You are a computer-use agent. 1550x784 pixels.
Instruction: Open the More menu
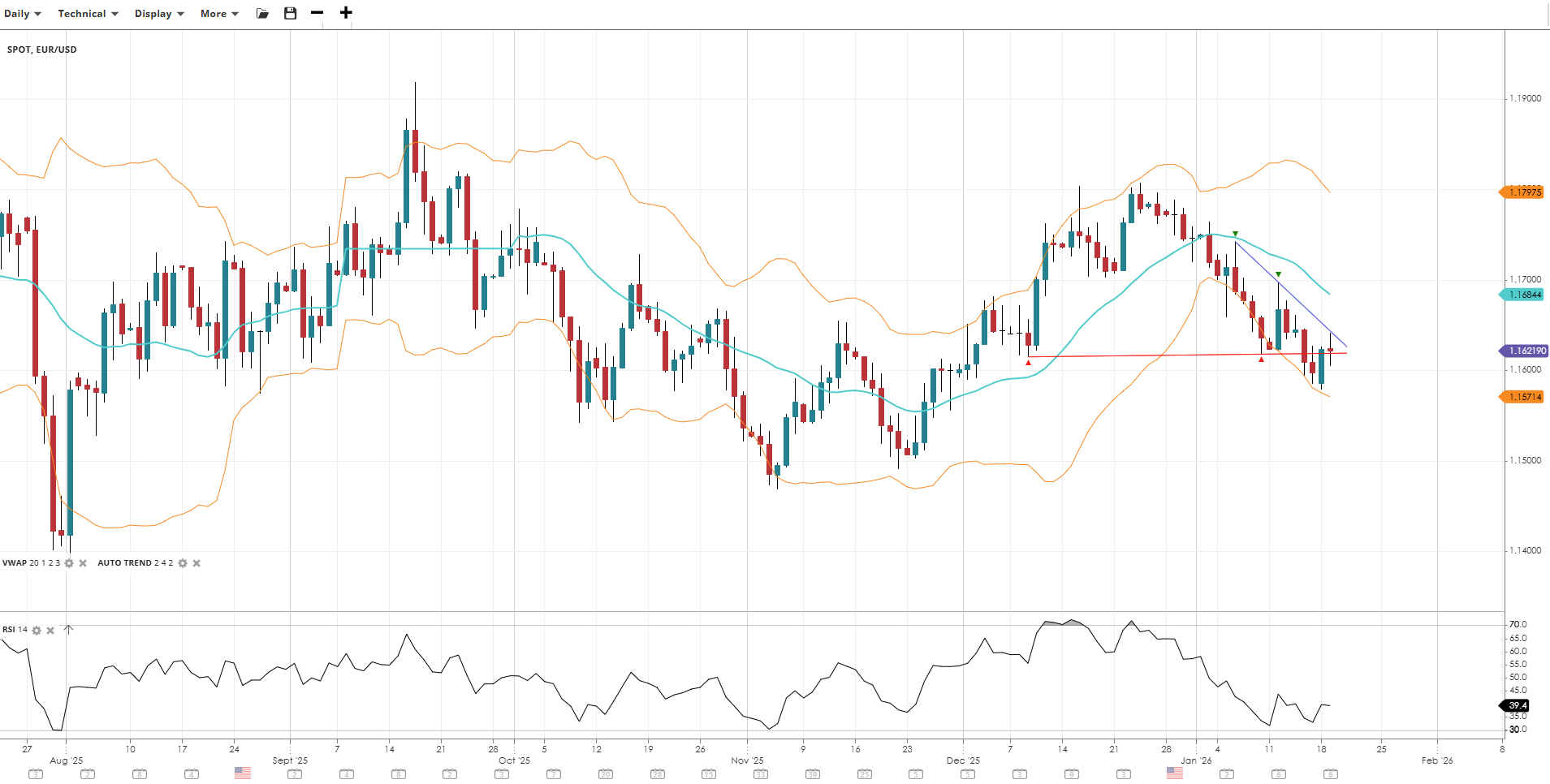pyautogui.click(x=219, y=14)
